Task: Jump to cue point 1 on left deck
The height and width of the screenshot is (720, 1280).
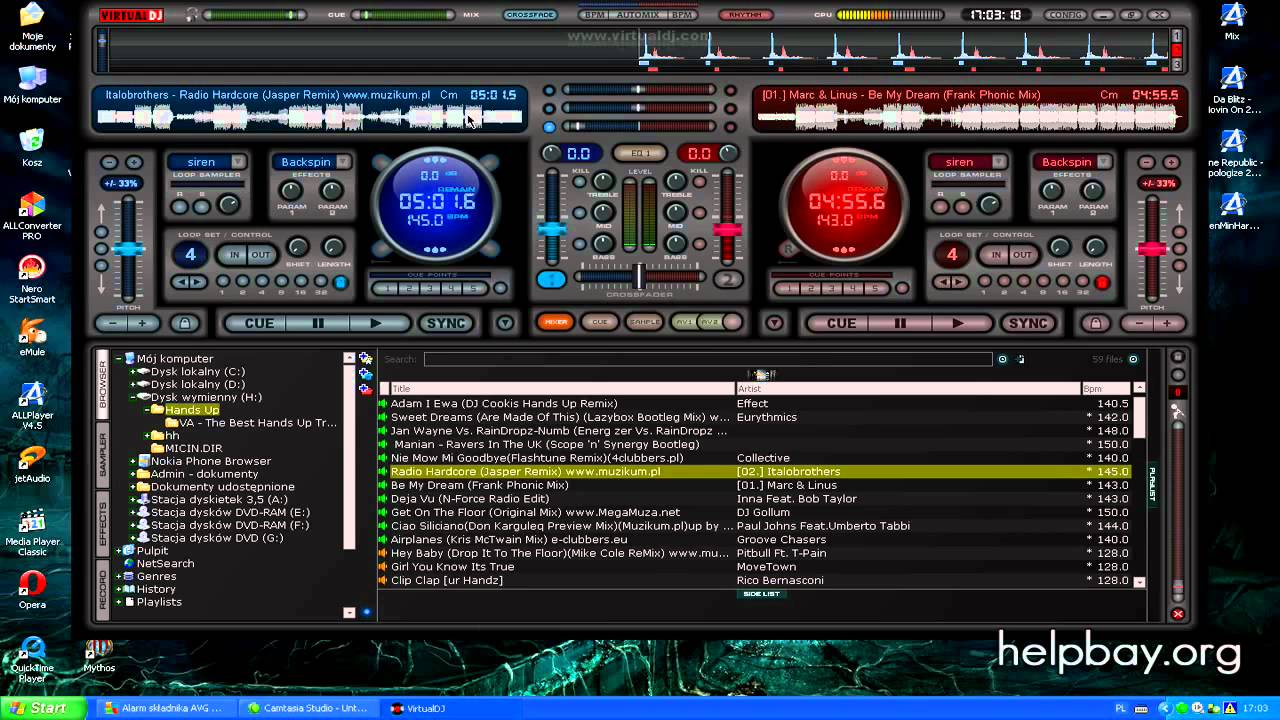Action: point(383,289)
